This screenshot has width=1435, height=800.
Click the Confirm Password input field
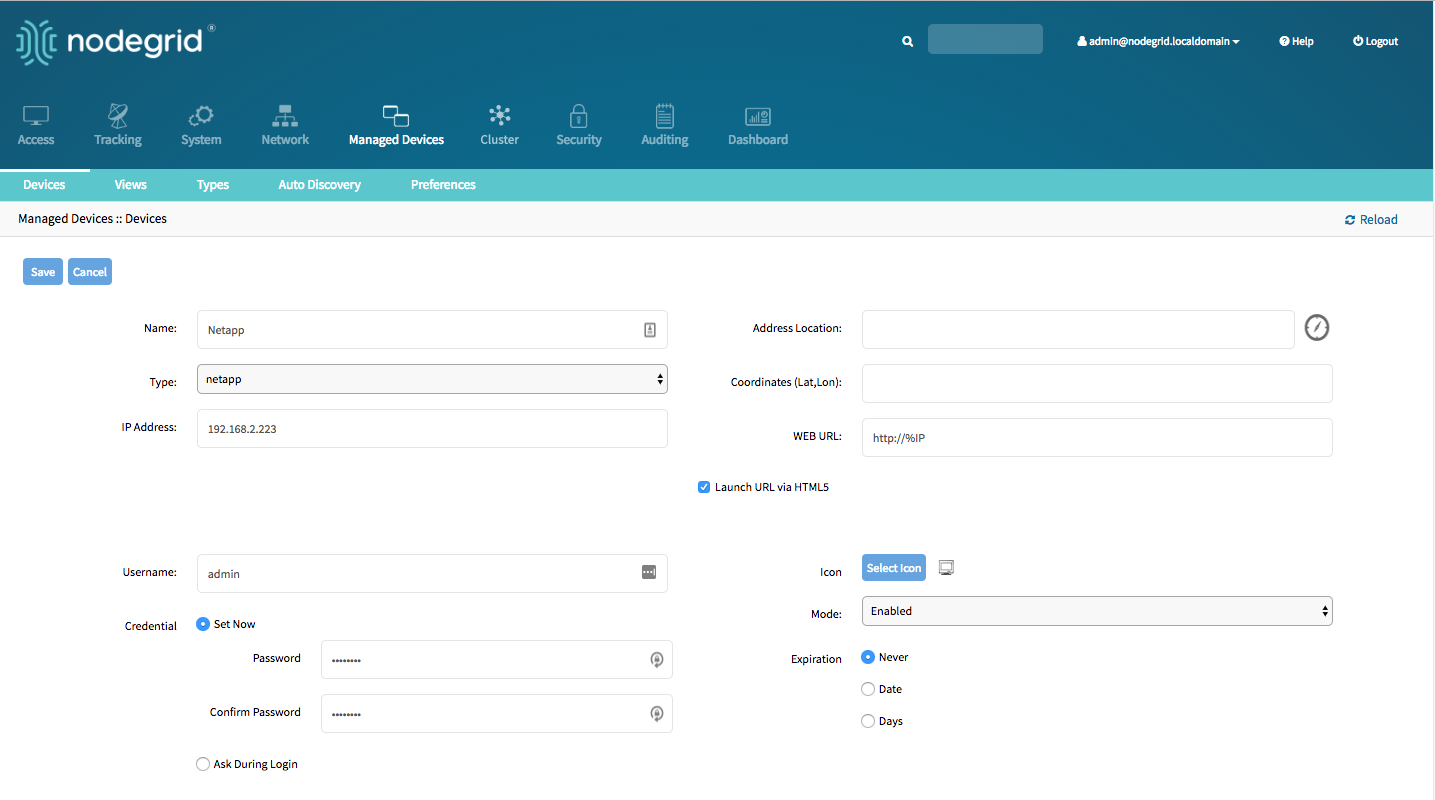tap(497, 713)
